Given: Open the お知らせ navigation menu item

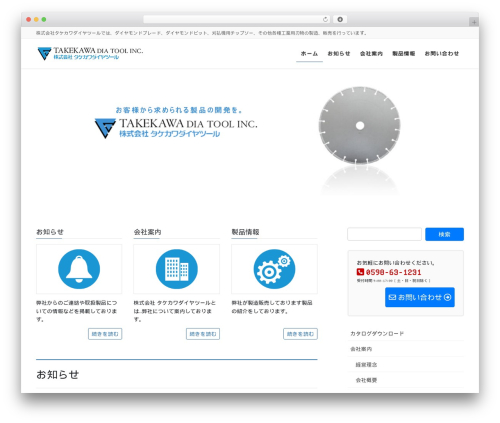Looking at the screenshot, I should coord(339,53).
